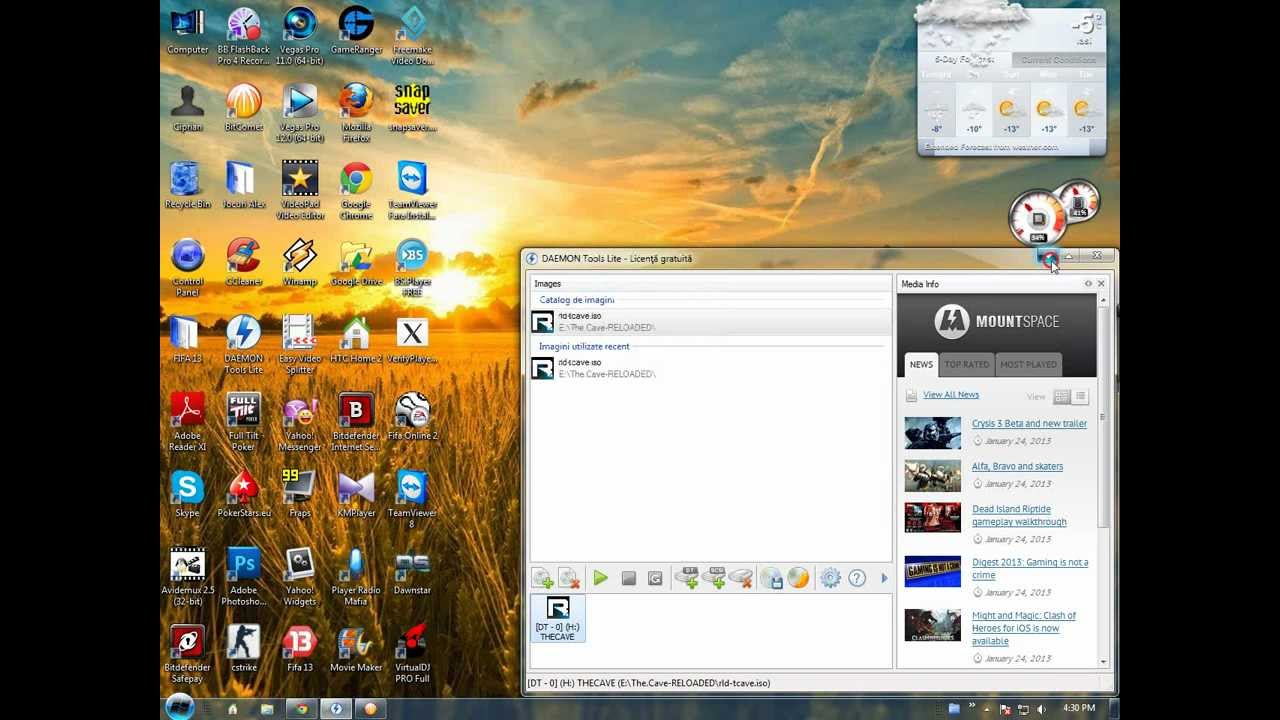
Task: Click the Crysis 3 news thumbnail
Action: [932, 433]
